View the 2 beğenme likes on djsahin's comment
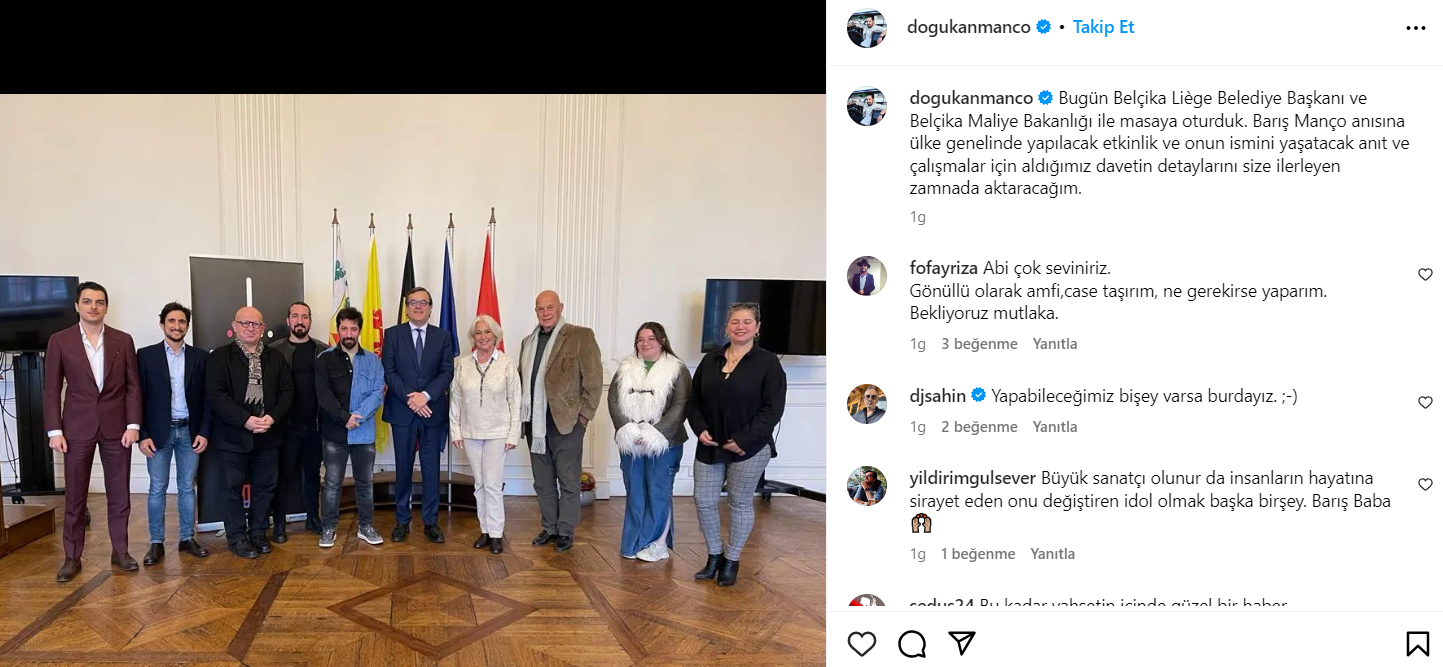 click(x=979, y=427)
